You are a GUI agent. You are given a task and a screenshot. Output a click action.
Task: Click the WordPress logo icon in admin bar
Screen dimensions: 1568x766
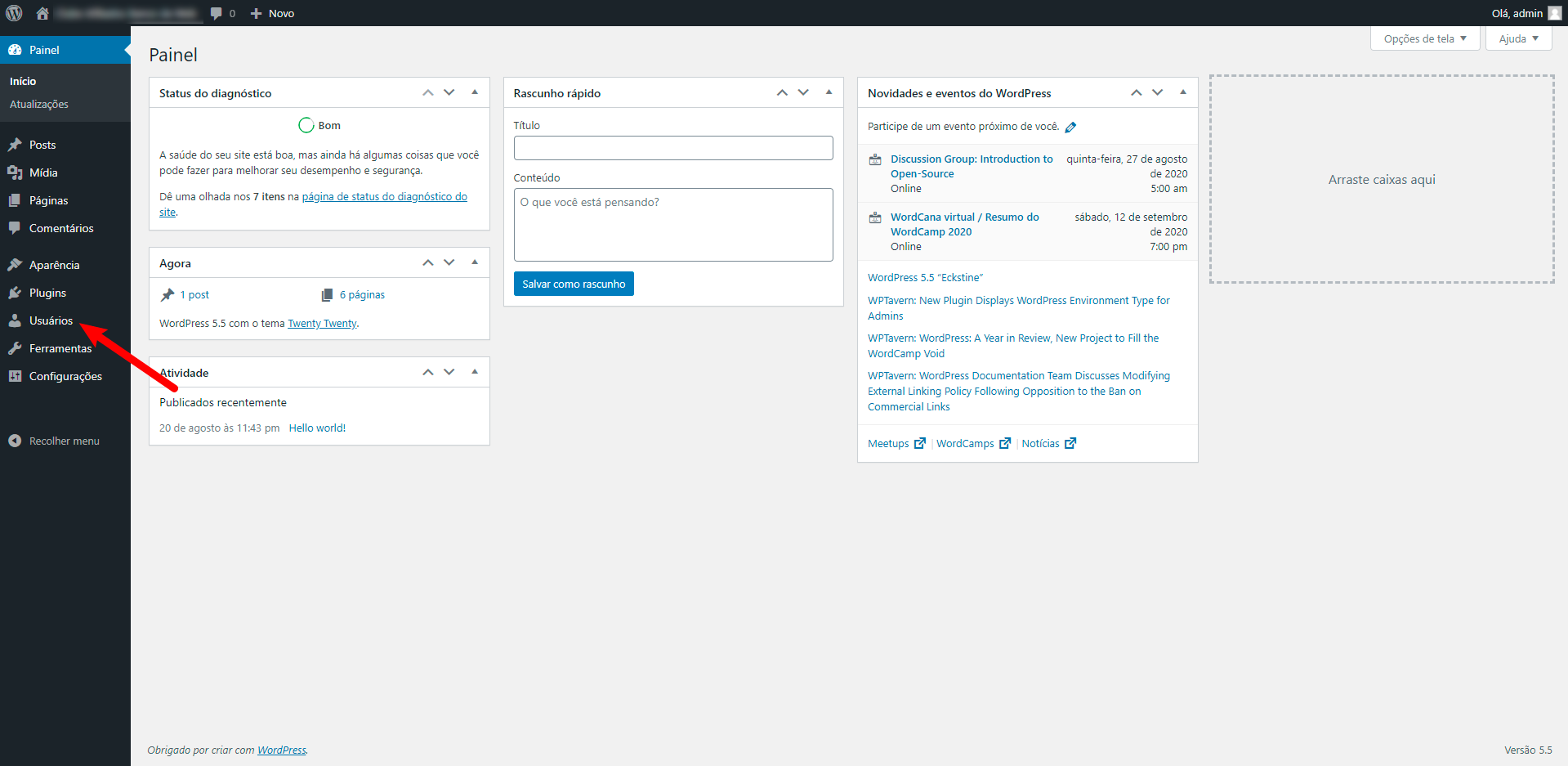pyautogui.click(x=14, y=13)
